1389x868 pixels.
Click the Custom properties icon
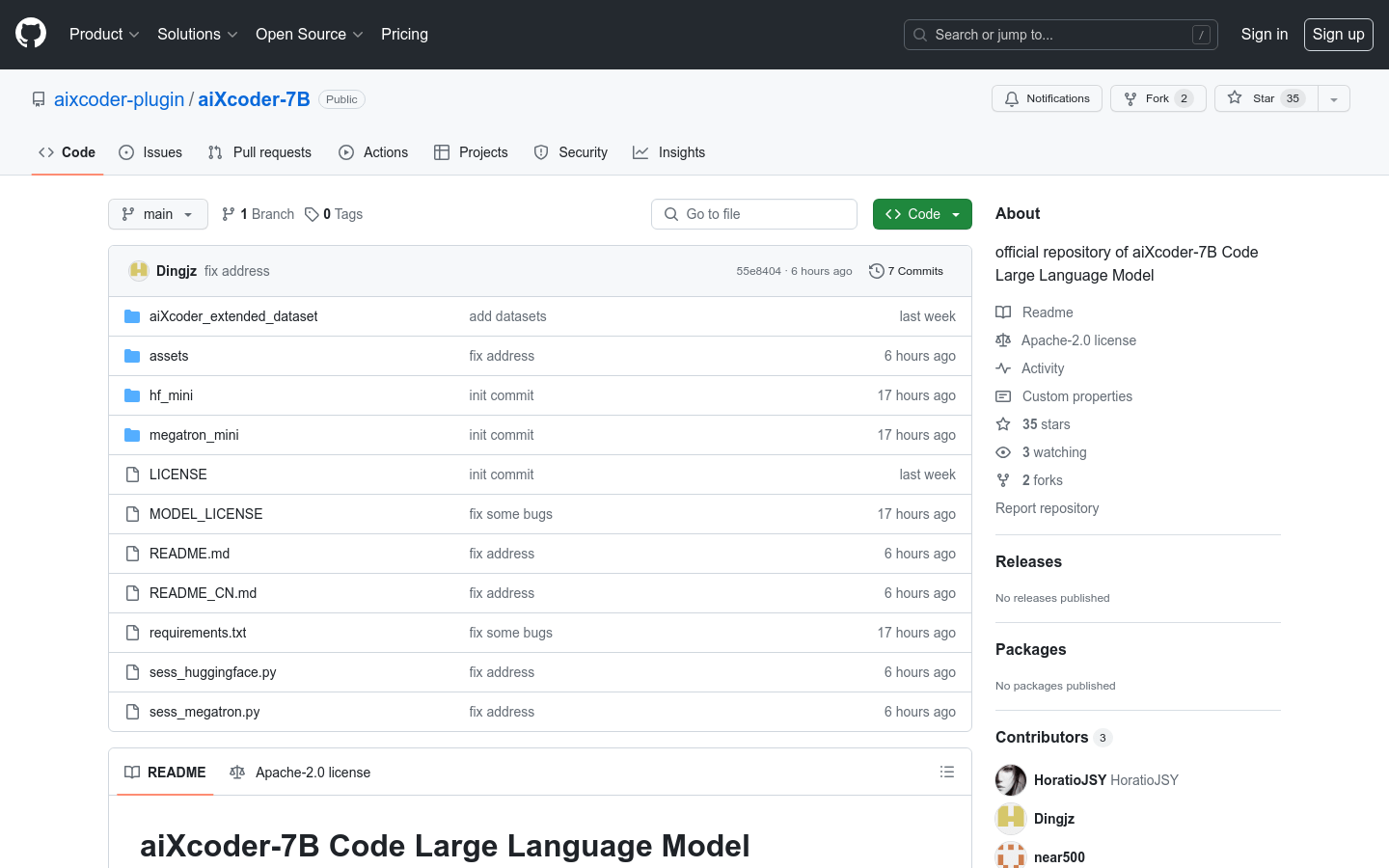pos(1003,395)
